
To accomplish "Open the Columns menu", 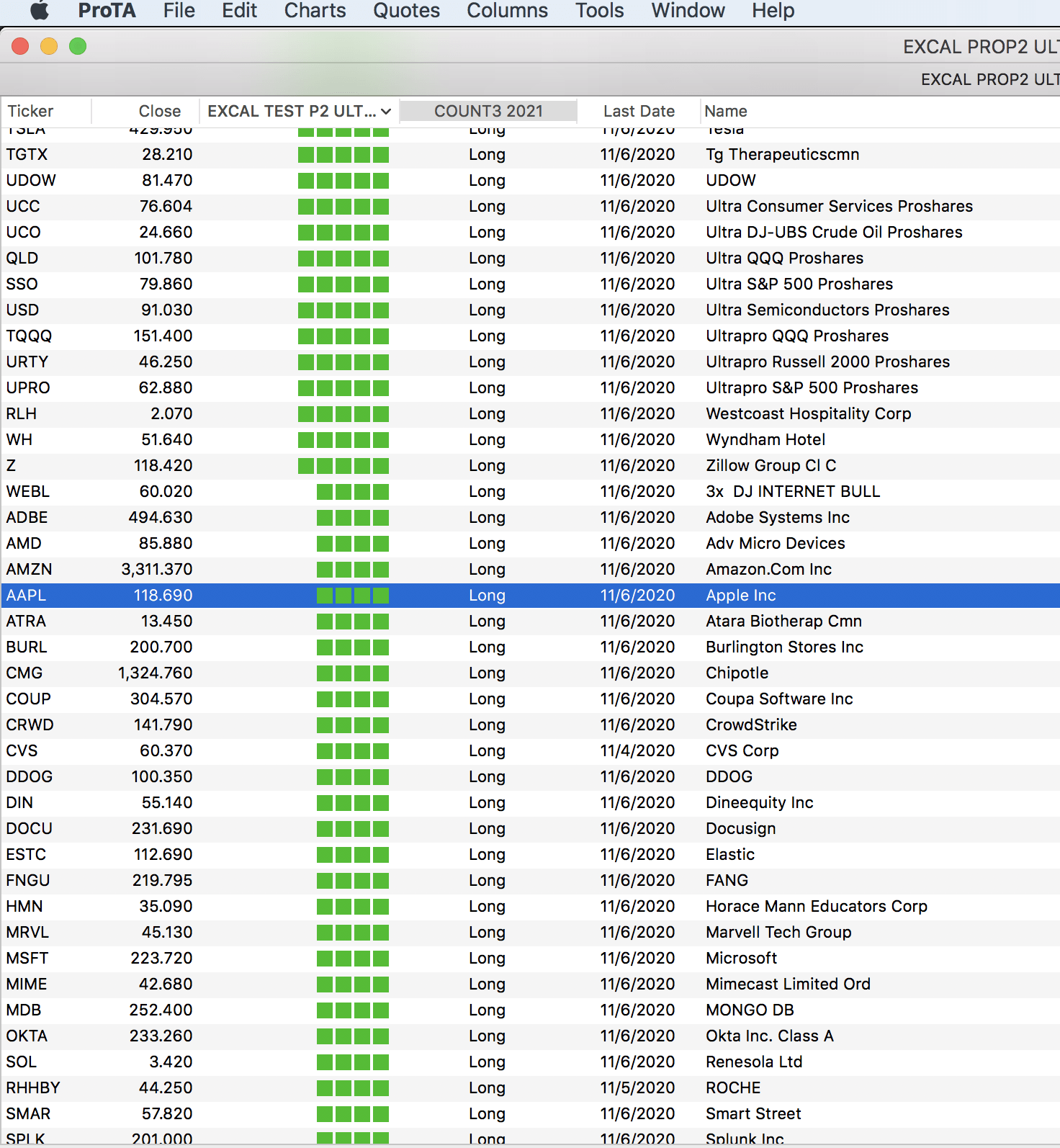I will (507, 11).
